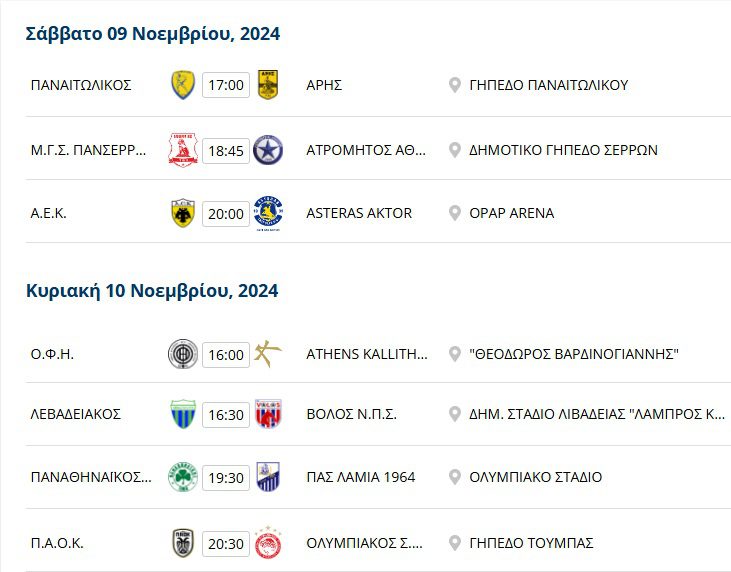The image size is (731, 572).
Task: Click the Panaitolikos team crest
Action: click(183, 84)
